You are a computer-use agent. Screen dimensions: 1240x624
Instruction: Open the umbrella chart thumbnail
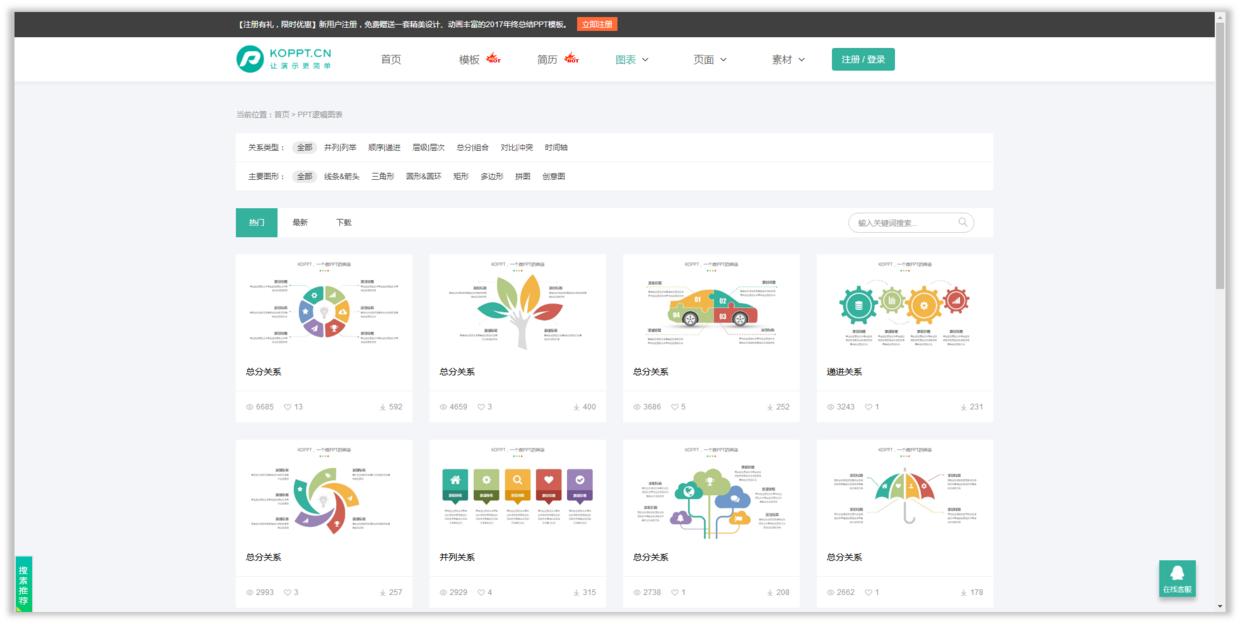coord(905,491)
